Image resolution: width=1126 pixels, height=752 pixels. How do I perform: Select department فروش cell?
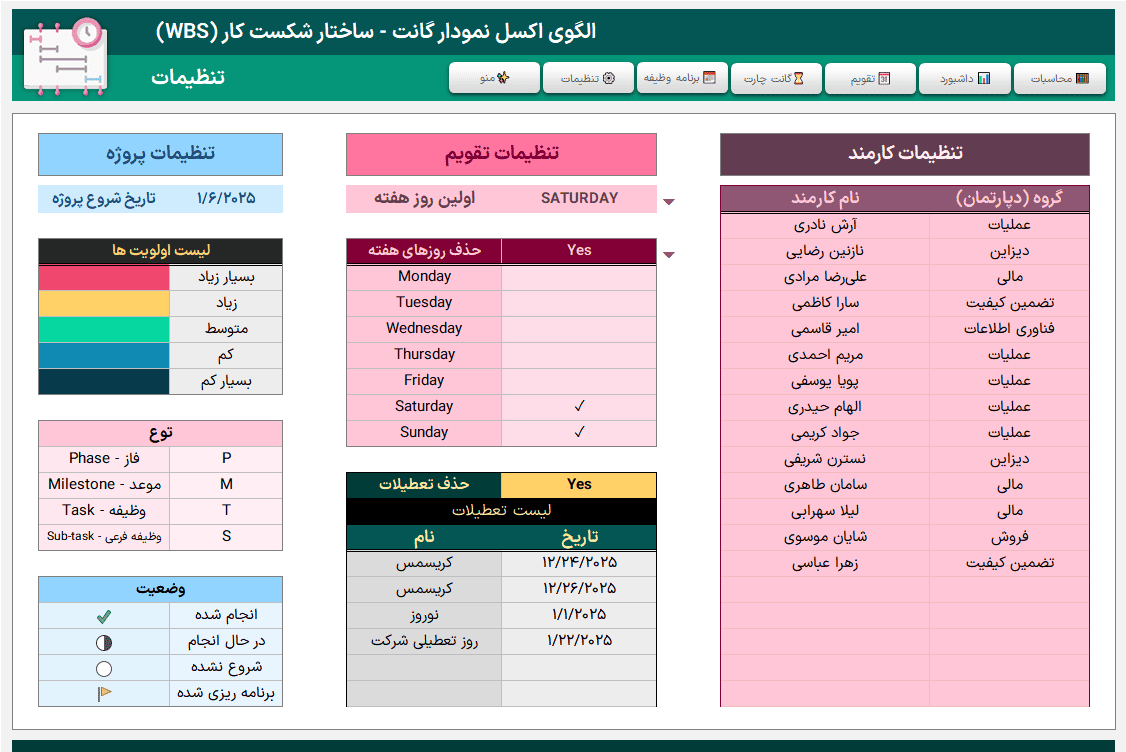tap(1009, 537)
